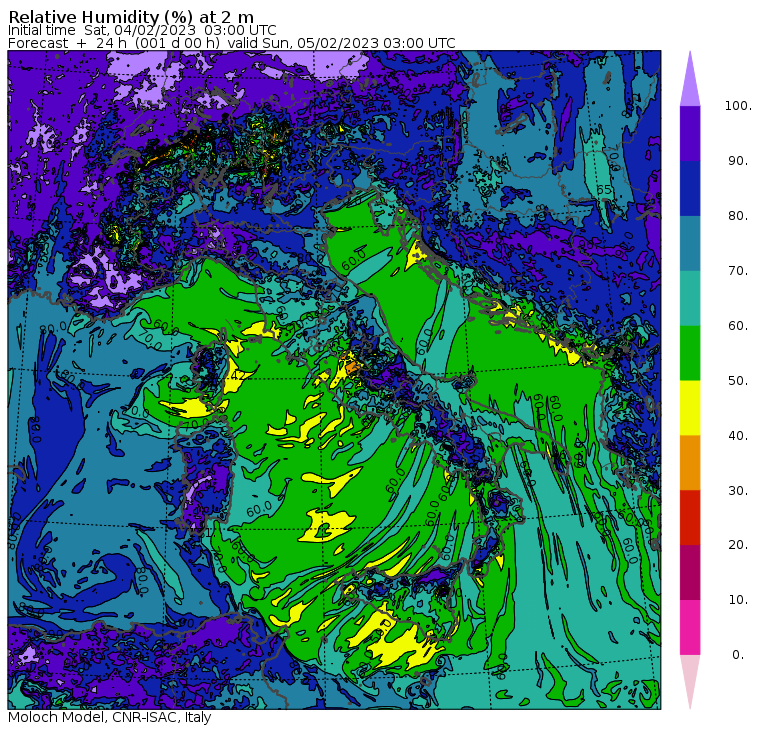Click the "80." colorbar label
This screenshot has width=760, height=731.
coord(738,215)
